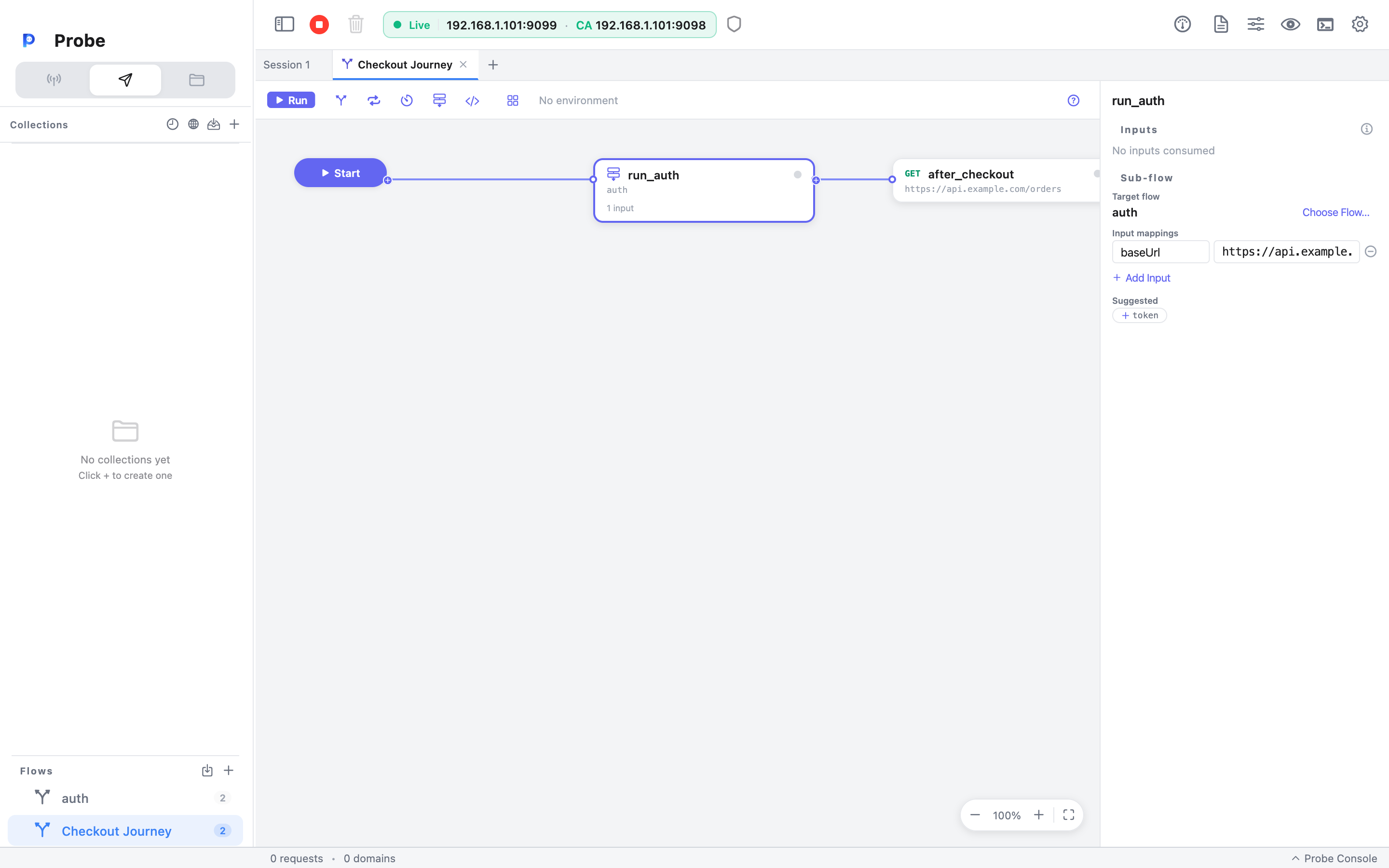Screen dimensions: 1389x868
Task: Open the sliders filter icon in top bar
Action: click(x=1256, y=24)
